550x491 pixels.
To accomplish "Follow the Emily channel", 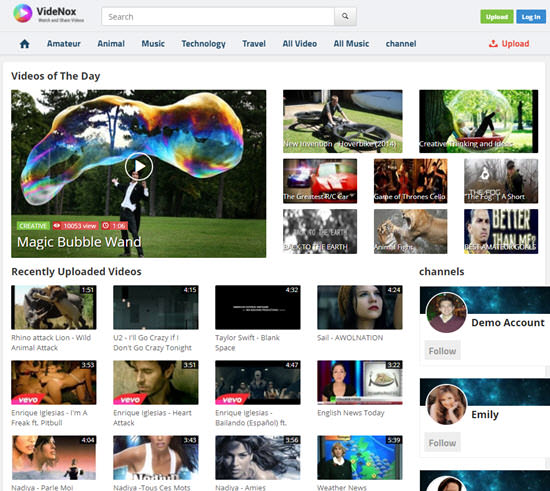I will (x=442, y=443).
